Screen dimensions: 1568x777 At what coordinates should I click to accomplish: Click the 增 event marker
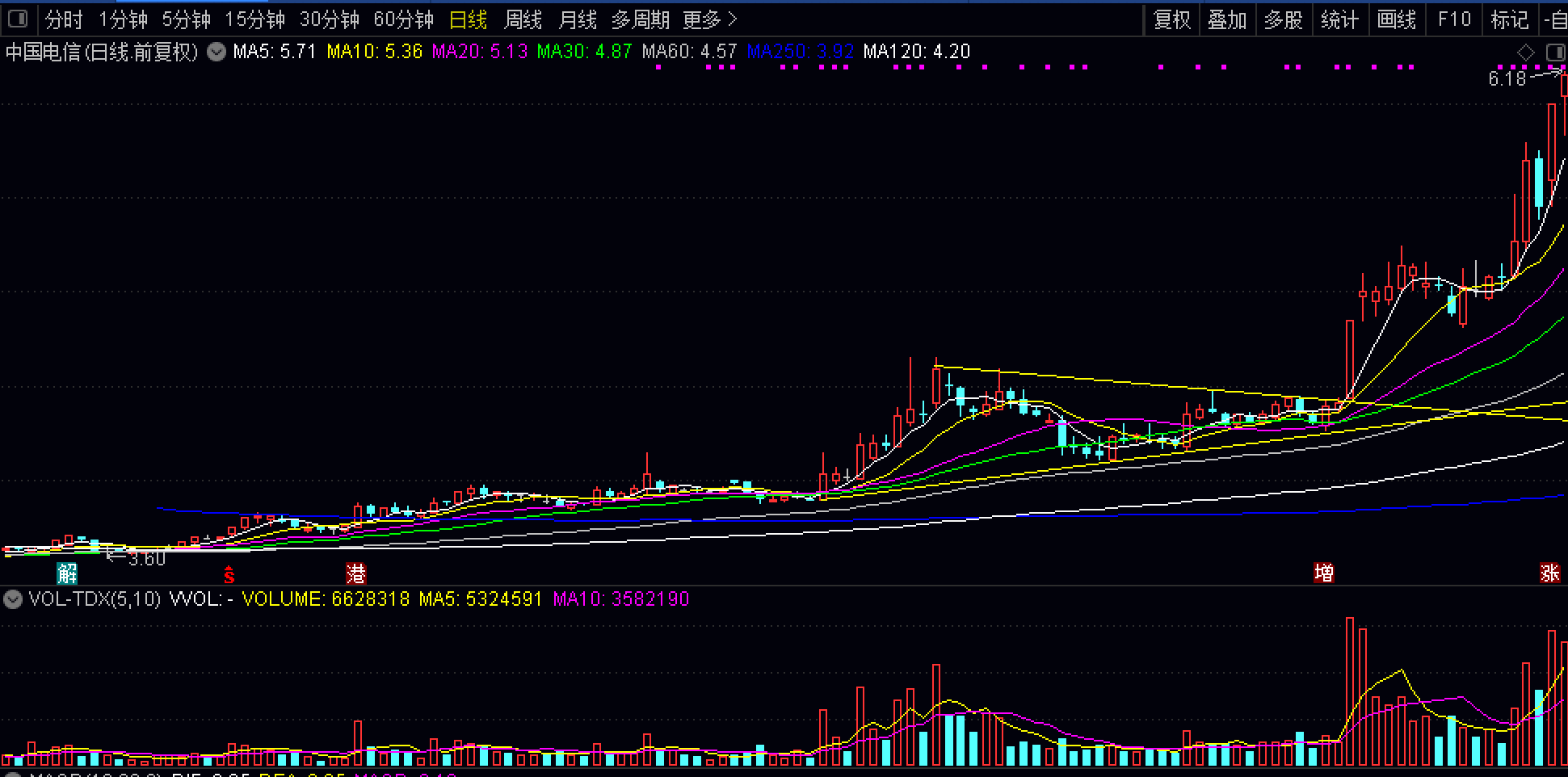(x=1323, y=573)
